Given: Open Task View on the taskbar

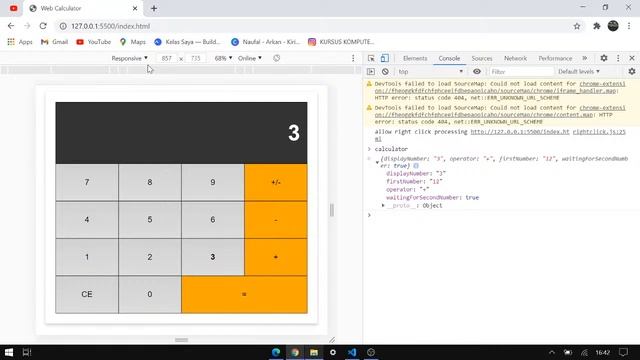Looking at the screenshot, I should click(x=27, y=352).
